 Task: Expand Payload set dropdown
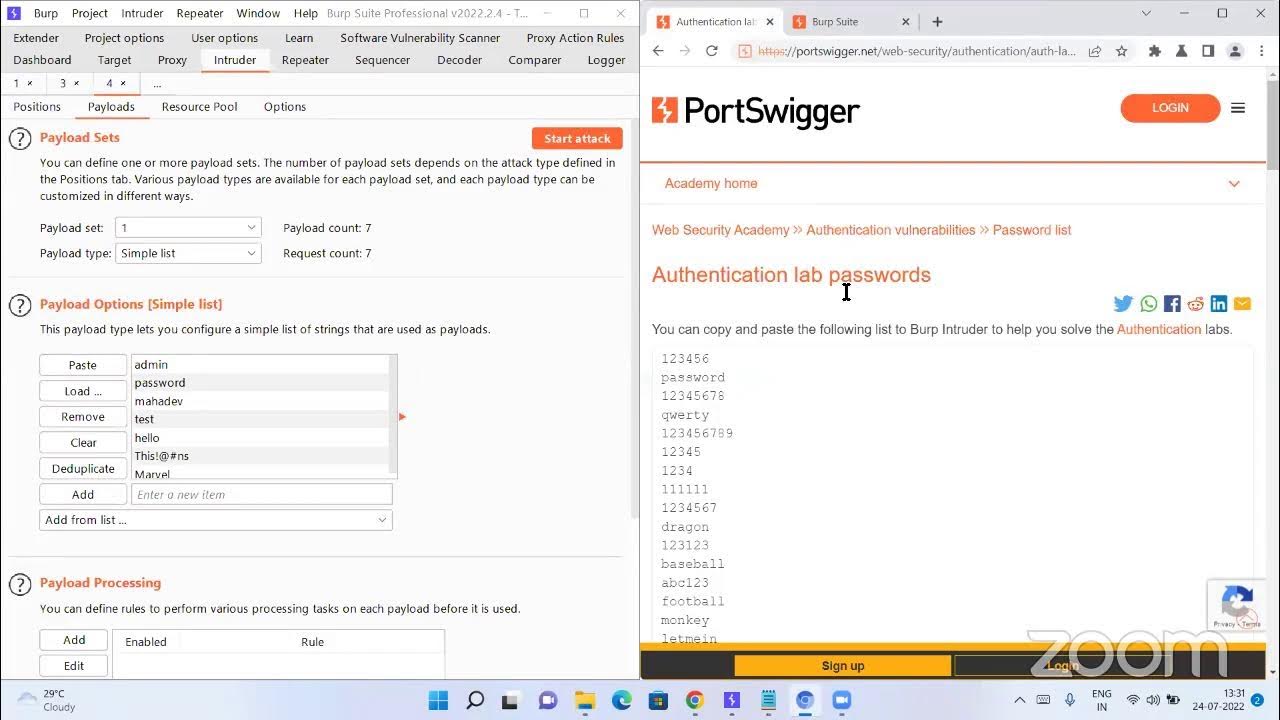click(188, 228)
